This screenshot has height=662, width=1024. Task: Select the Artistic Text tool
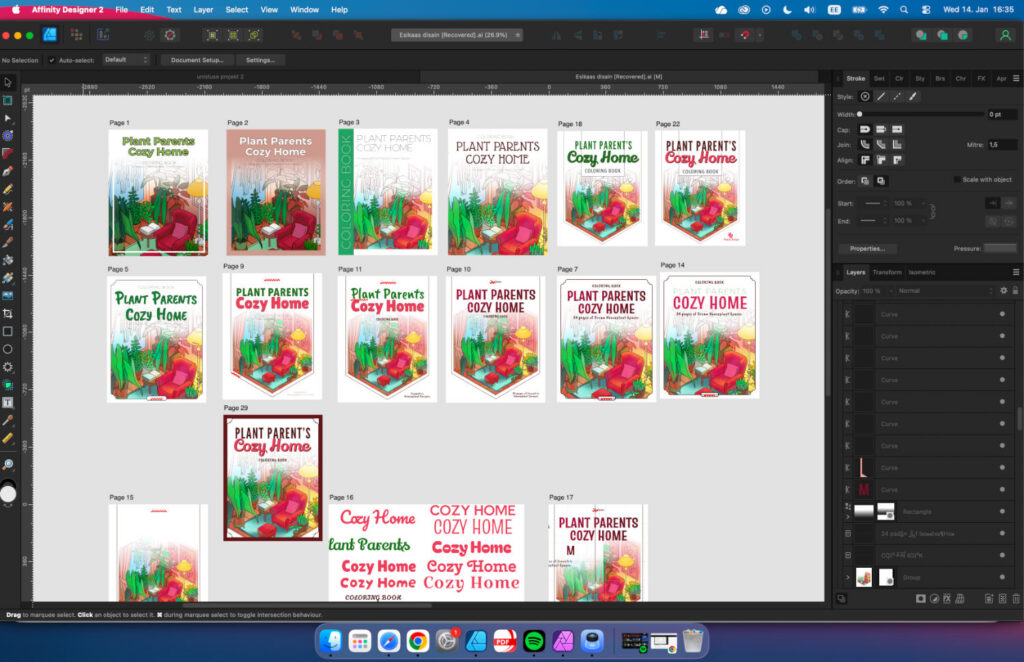coord(8,403)
